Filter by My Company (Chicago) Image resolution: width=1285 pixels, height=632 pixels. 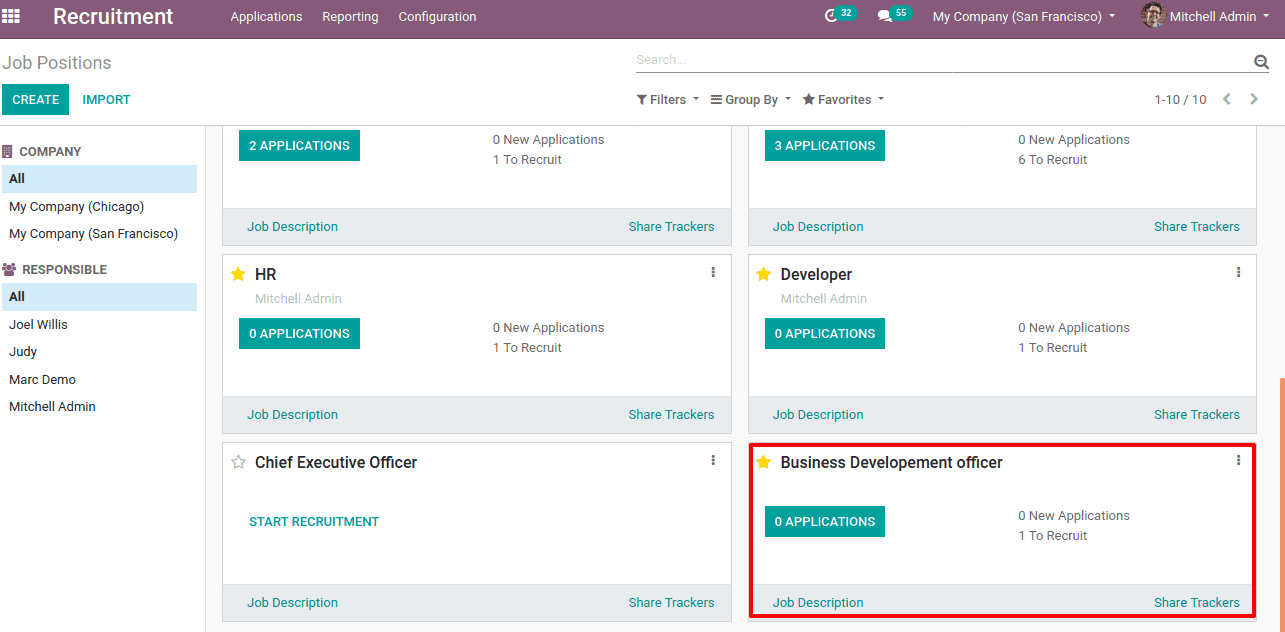[99, 206]
